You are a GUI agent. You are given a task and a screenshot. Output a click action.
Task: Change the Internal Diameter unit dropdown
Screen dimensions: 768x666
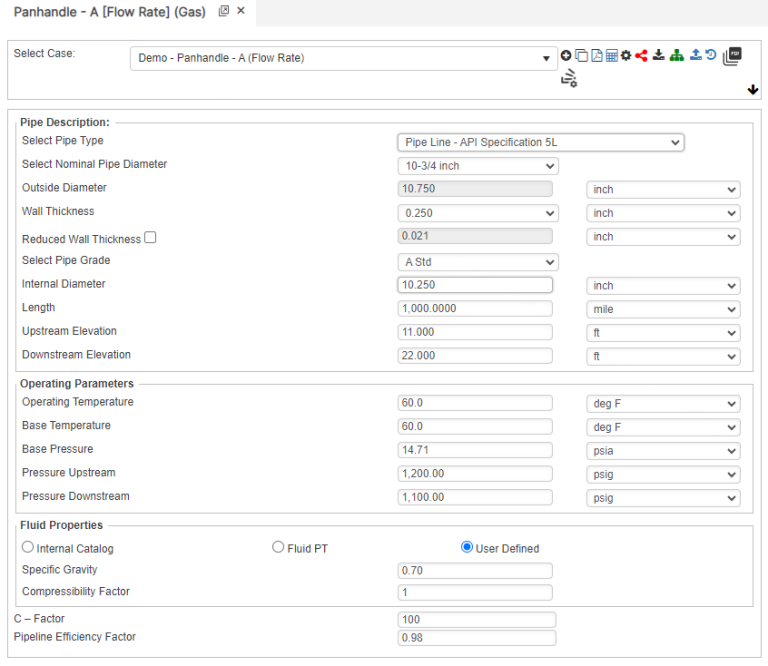(x=663, y=285)
